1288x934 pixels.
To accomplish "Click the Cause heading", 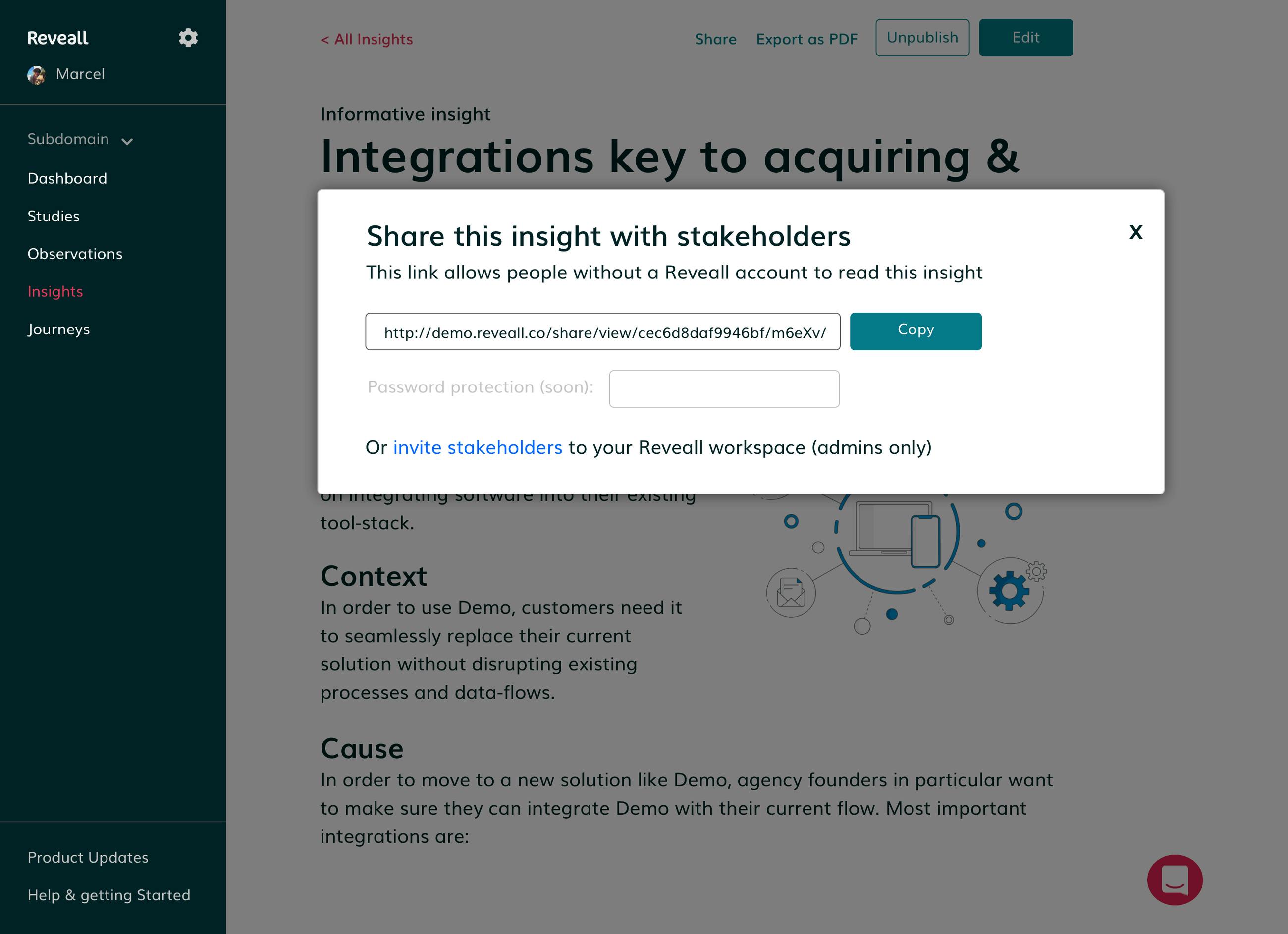I will pyautogui.click(x=362, y=749).
